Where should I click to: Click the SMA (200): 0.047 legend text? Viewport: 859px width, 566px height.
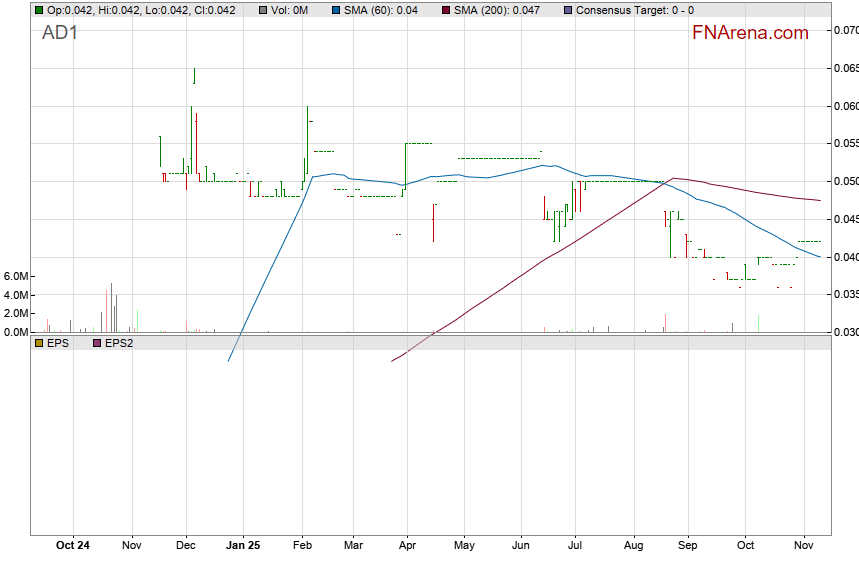(499, 10)
